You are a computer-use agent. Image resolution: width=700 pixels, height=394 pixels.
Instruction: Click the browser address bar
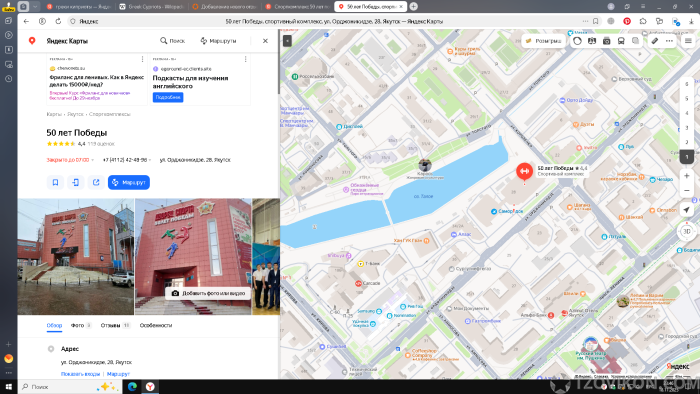333,21
